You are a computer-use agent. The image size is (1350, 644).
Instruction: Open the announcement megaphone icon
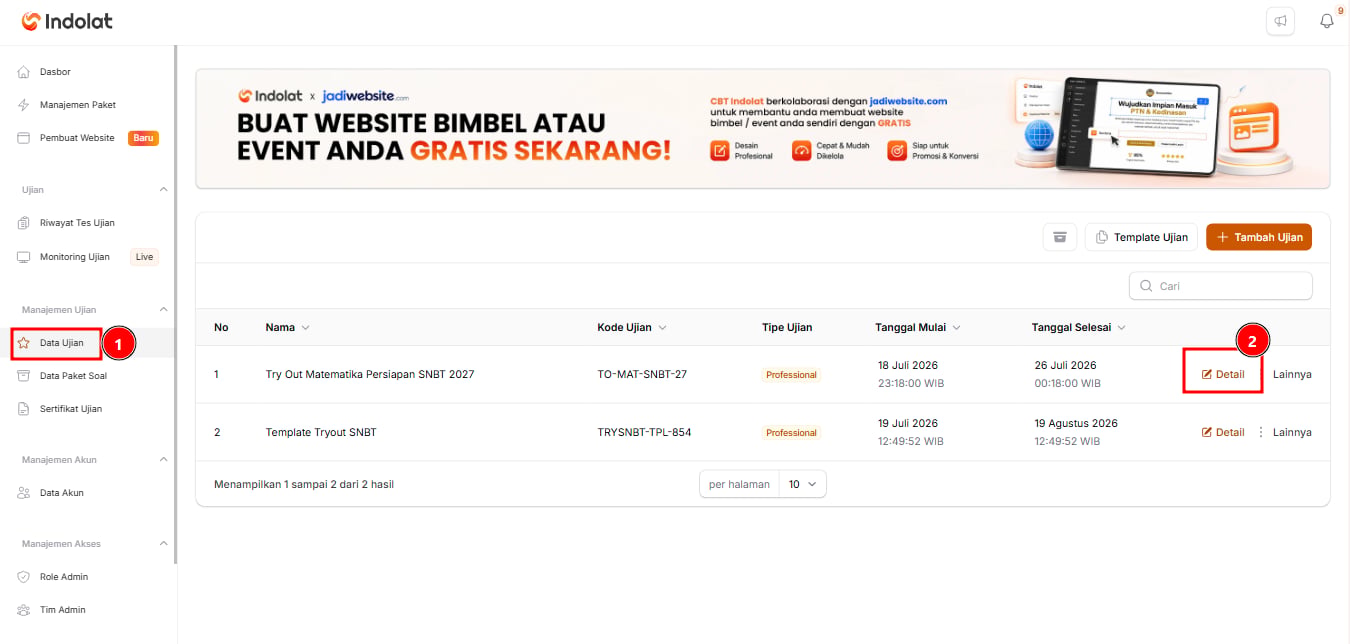tap(1280, 21)
